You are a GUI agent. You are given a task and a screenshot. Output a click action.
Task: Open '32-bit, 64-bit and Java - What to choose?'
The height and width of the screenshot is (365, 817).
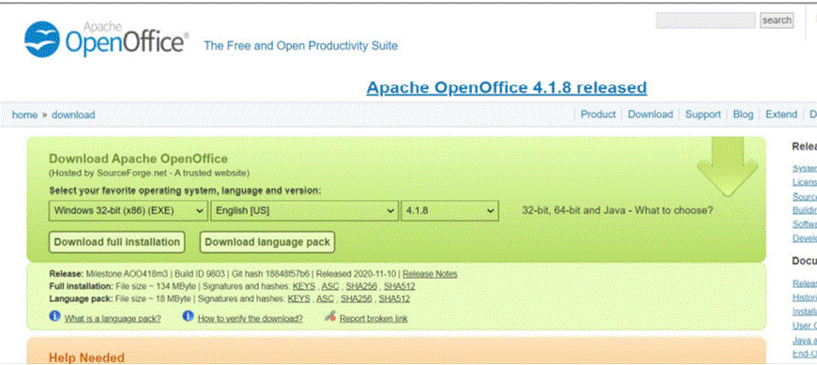pyautogui.click(x=617, y=211)
